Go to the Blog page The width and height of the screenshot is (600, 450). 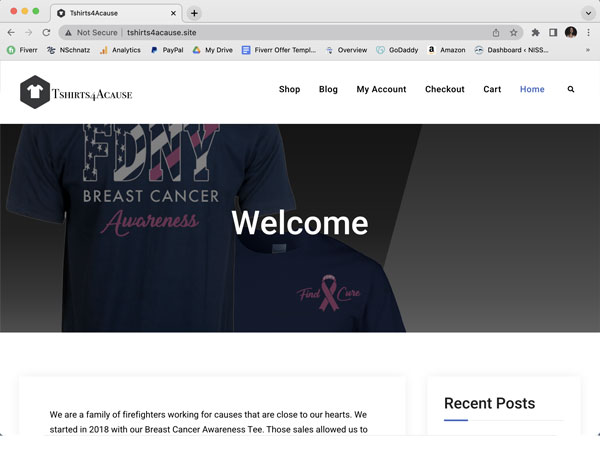tap(328, 89)
